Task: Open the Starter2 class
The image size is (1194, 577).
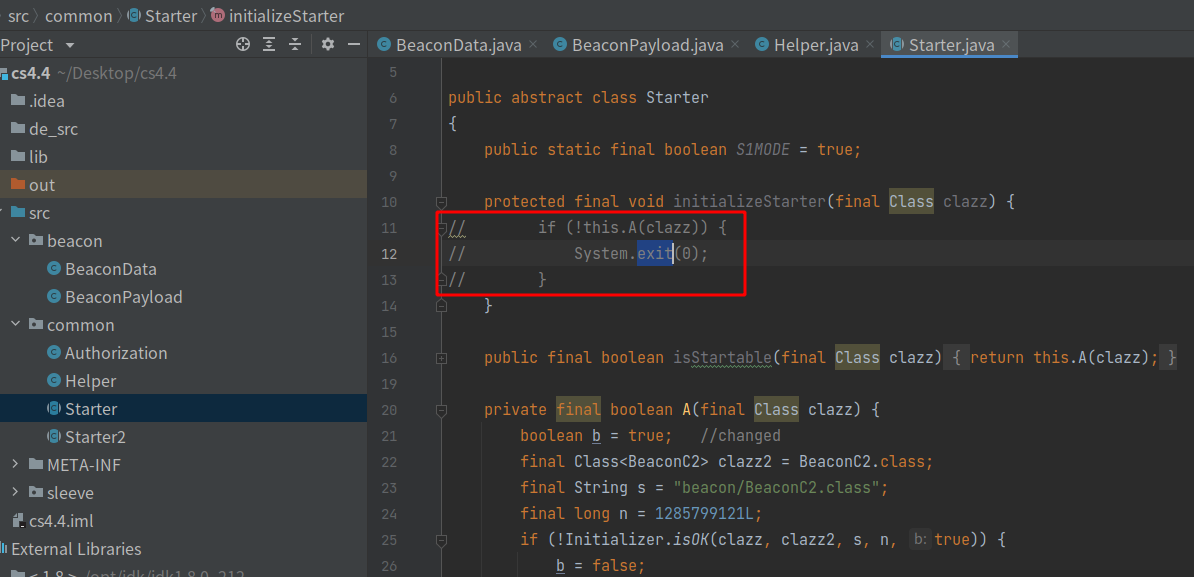Action: click(x=95, y=437)
